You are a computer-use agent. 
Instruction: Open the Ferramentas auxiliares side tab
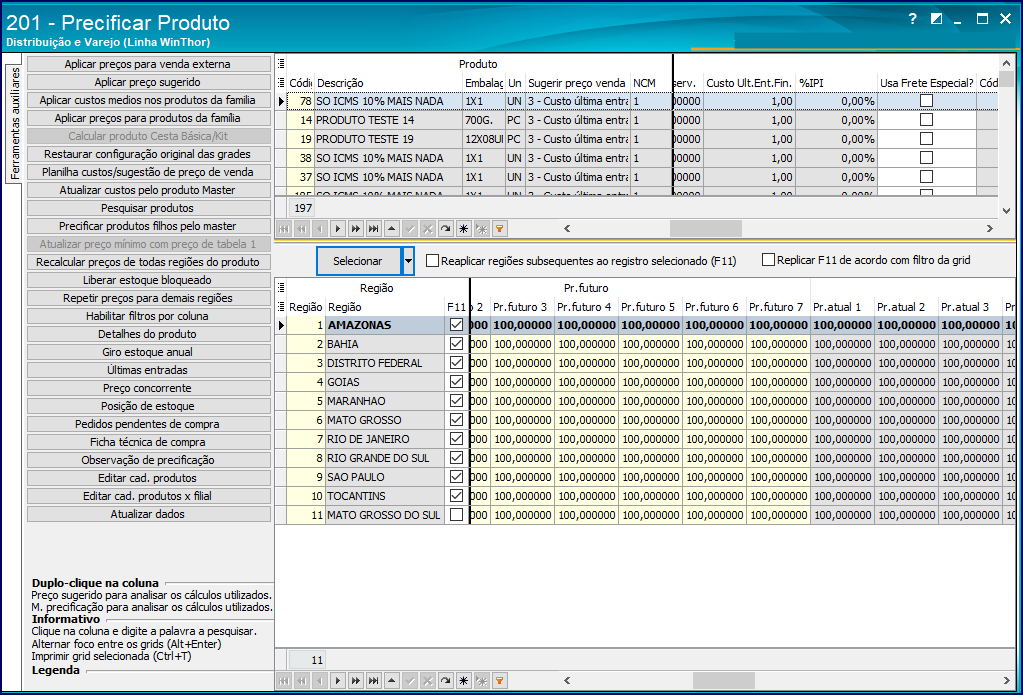(14, 124)
